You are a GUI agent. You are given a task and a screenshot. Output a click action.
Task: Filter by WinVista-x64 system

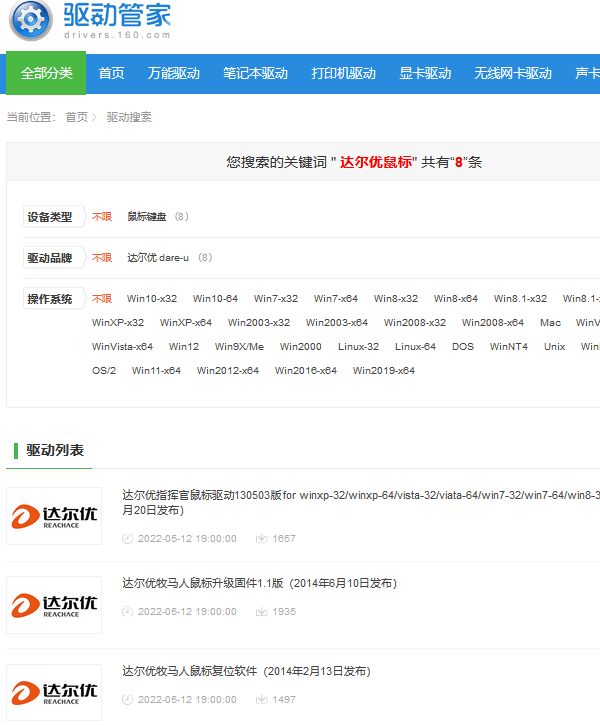122,347
